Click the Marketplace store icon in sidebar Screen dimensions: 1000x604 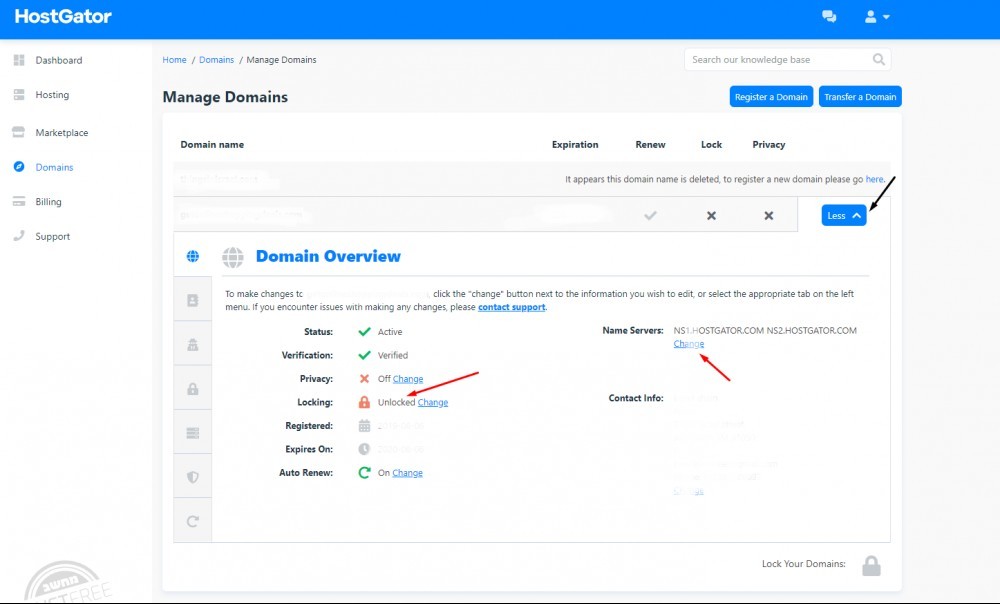click(x=18, y=132)
